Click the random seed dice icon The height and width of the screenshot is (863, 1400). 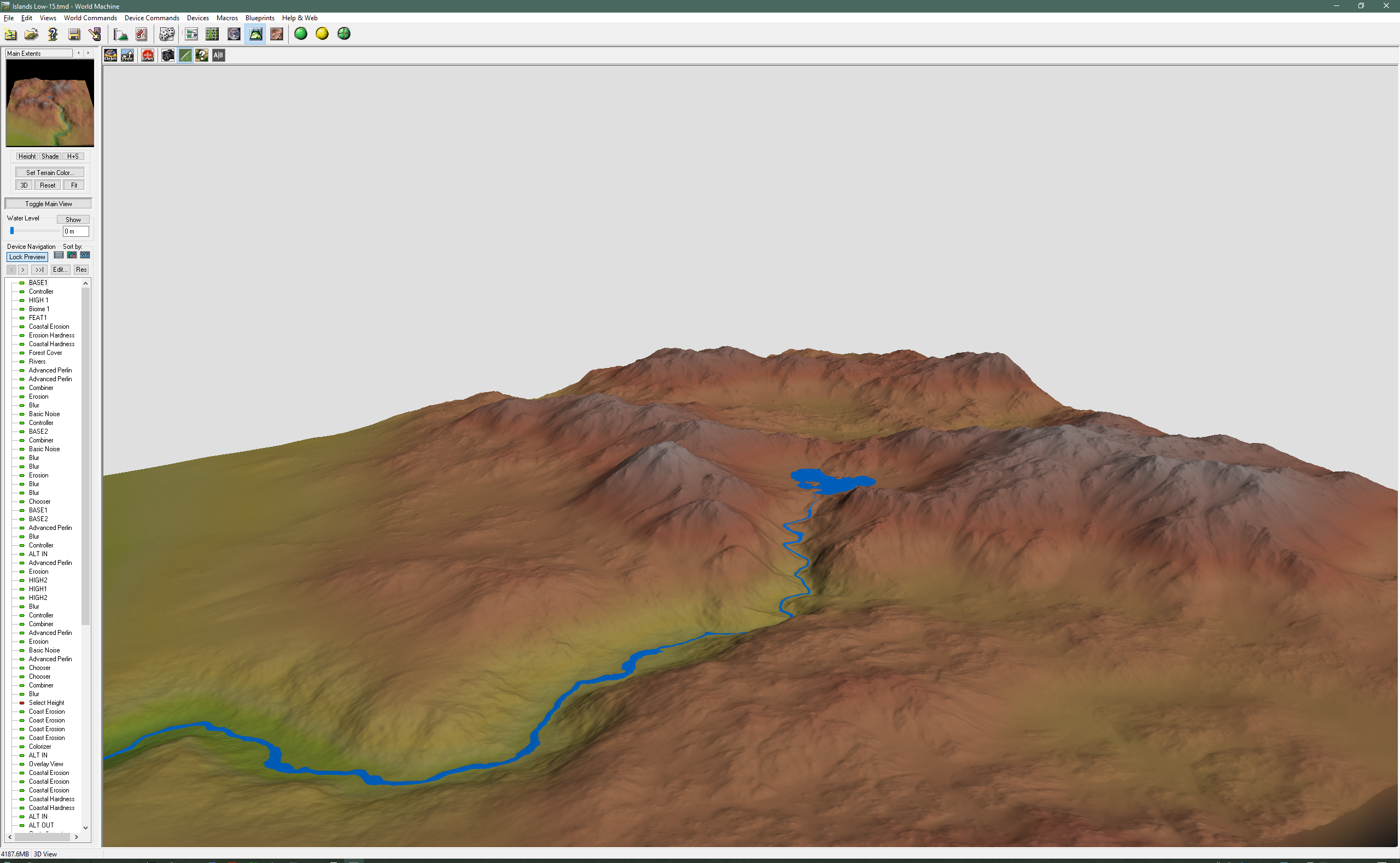pyautogui.click(x=166, y=34)
